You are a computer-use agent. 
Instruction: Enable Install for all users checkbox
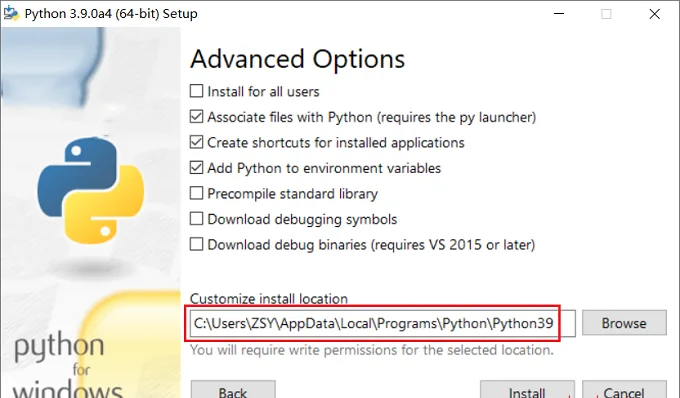(196, 91)
